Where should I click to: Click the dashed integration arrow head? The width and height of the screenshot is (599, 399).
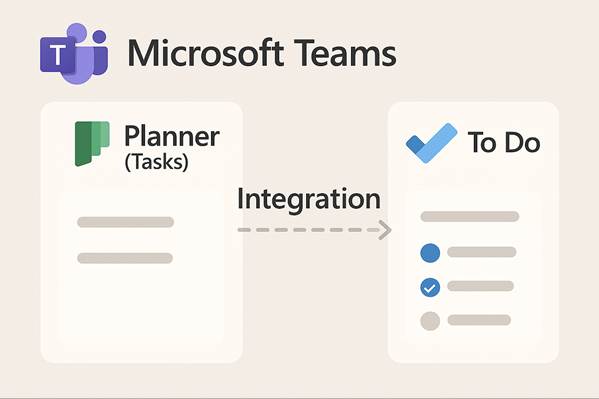(385, 230)
